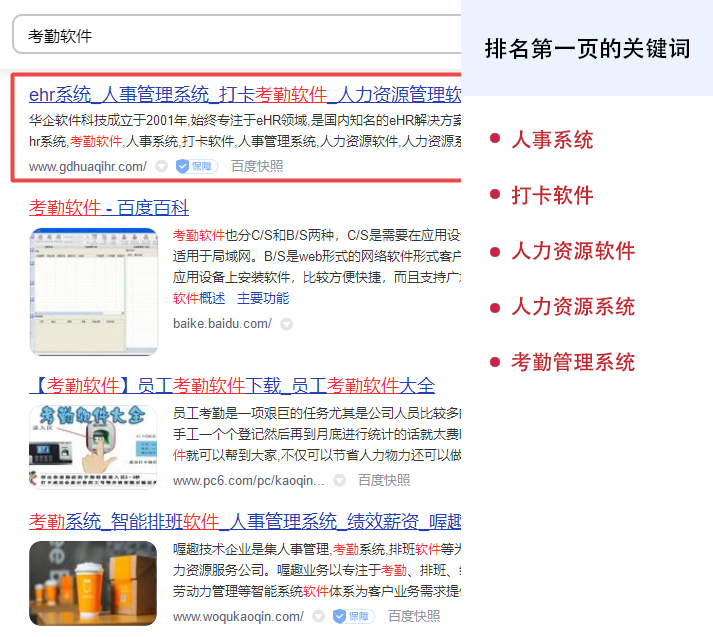Click the arrow icon next to www.woqukaoqin.com
Screen dimensions: 713x637
tap(319, 616)
